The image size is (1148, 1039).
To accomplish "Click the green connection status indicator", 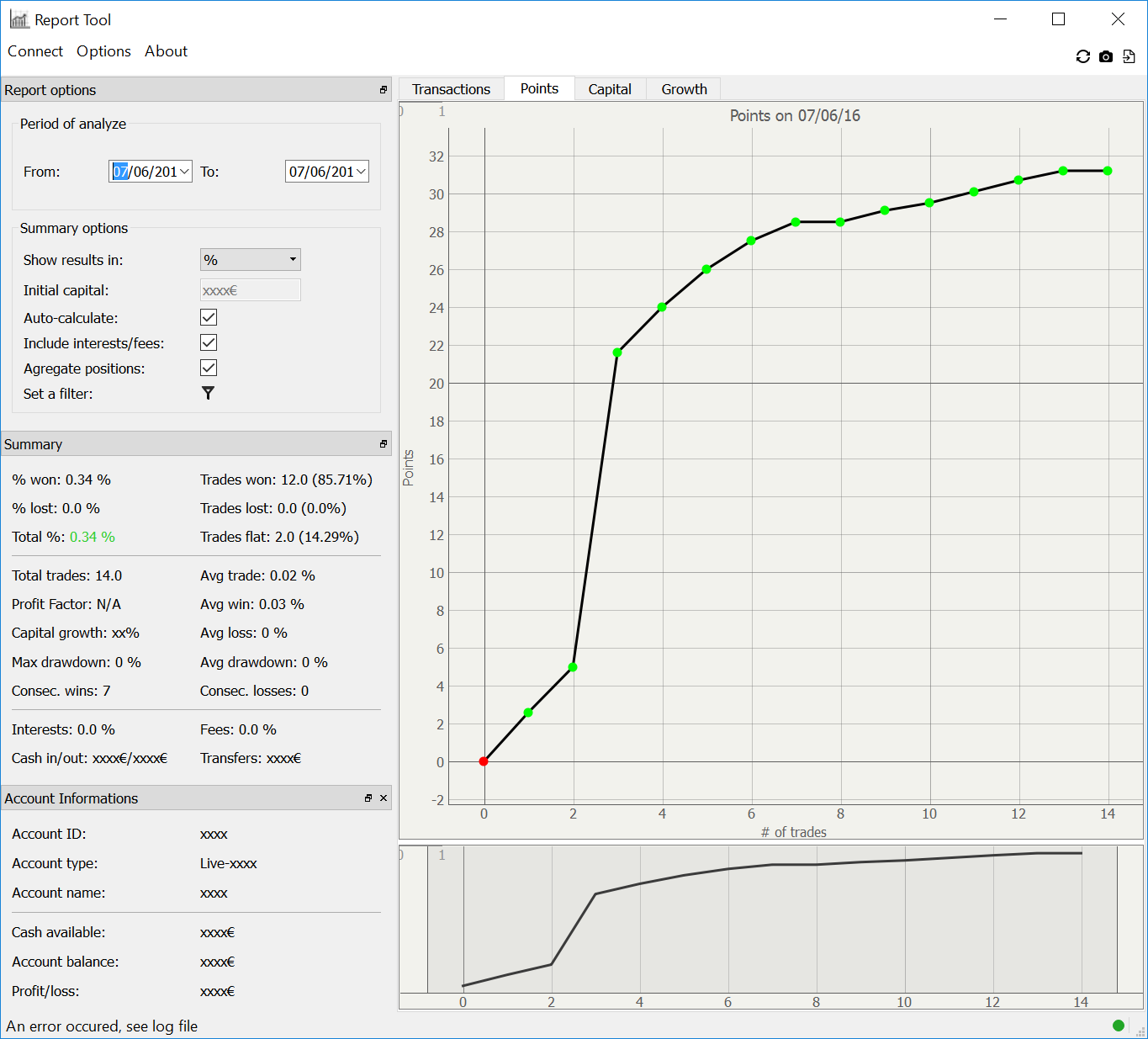I will pyautogui.click(x=1118, y=1025).
